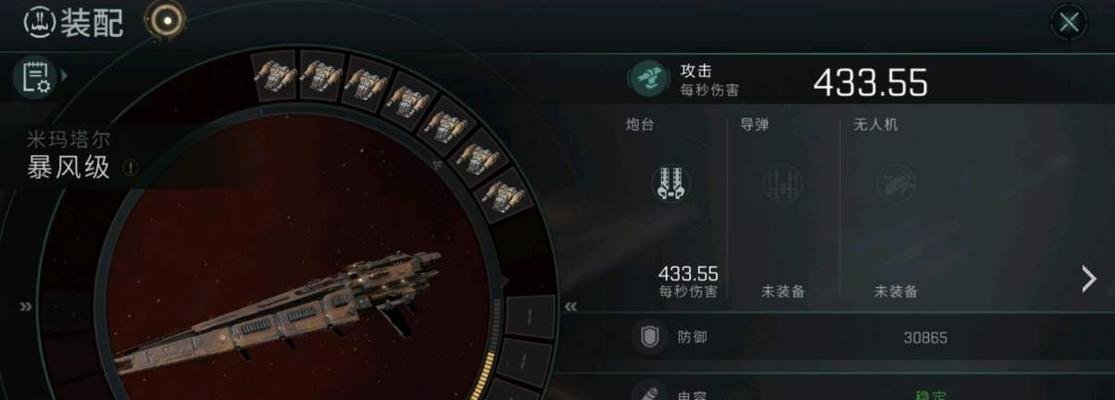
Task: Expand left panel with double right arrows
Action: [x=26, y=307]
